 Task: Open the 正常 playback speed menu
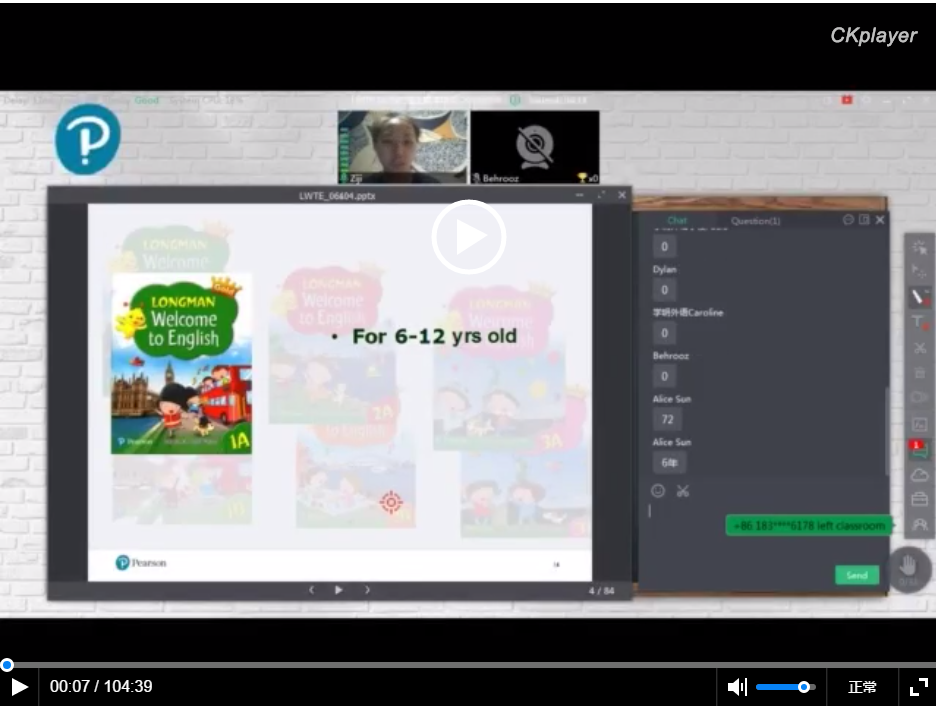coord(862,687)
